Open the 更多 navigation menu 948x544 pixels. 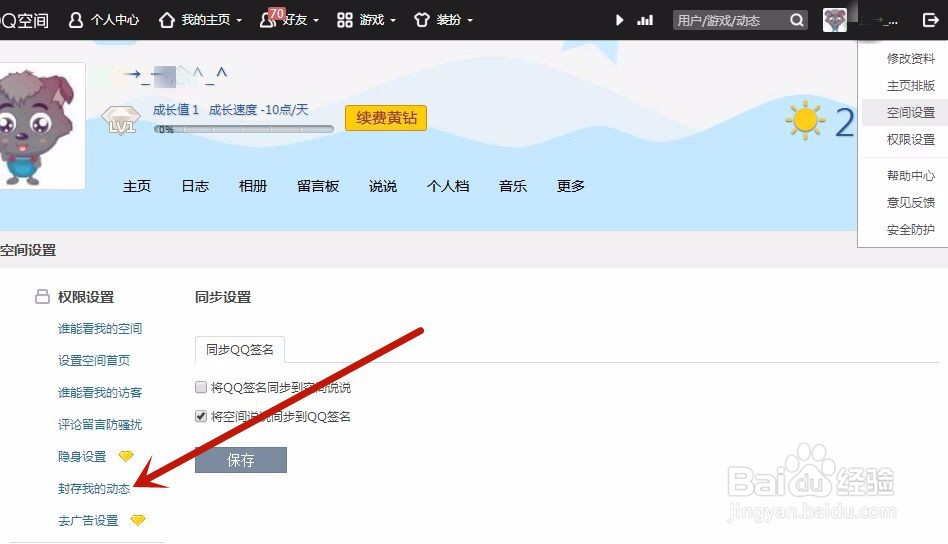coord(571,186)
